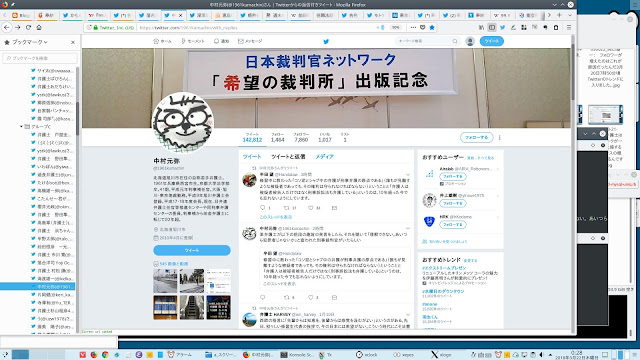
Task: Click the Twitter bird logo in page header
Action: (x=326, y=41)
